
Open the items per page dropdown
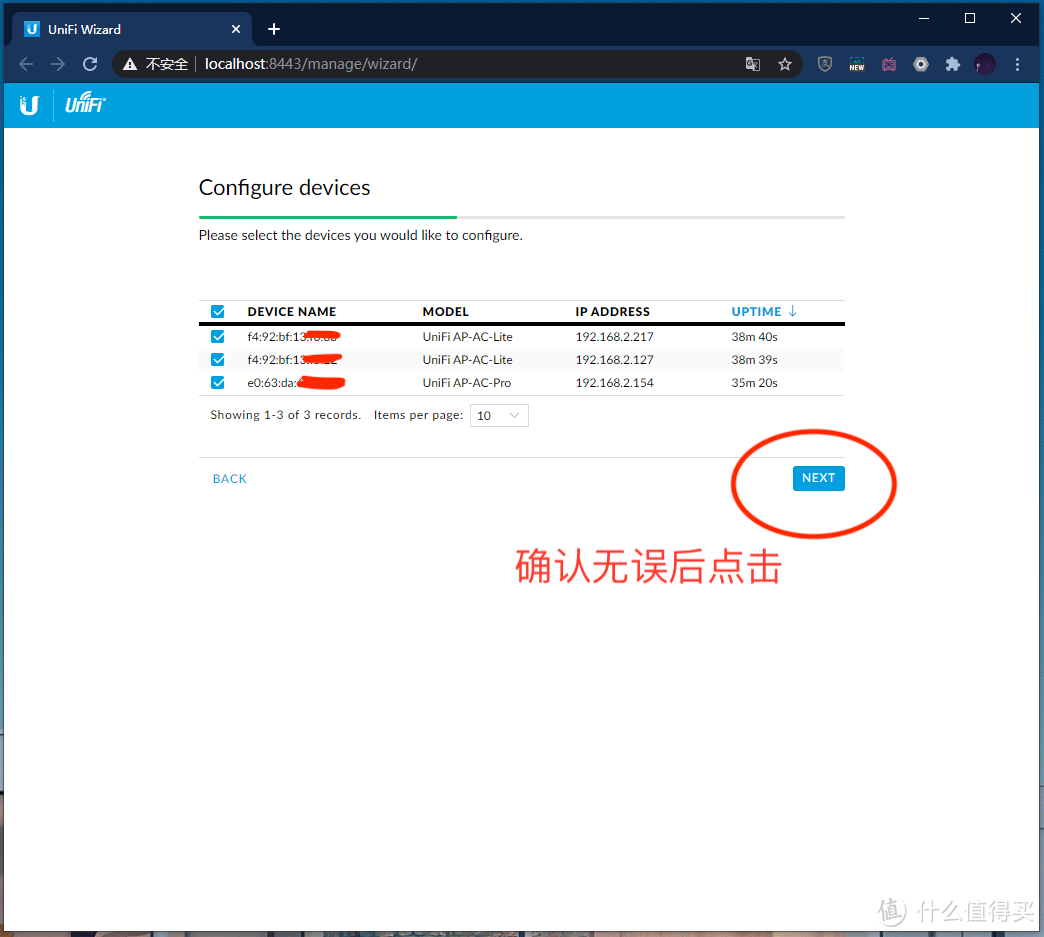(499, 416)
